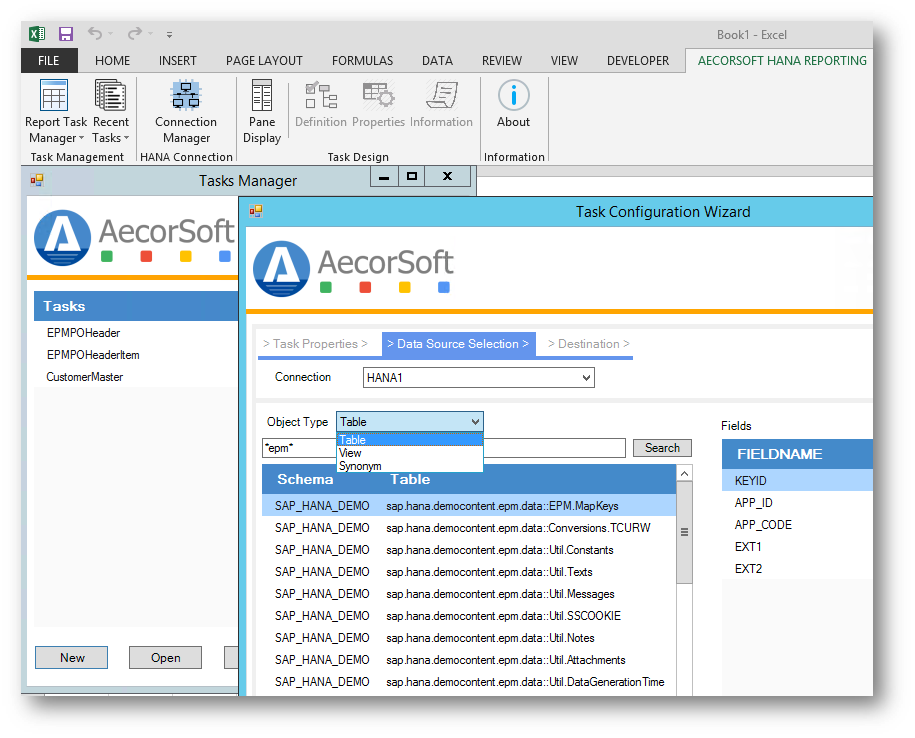Click the Definition ribbon icon
Screen dimensions: 915x738
(x=321, y=104)
